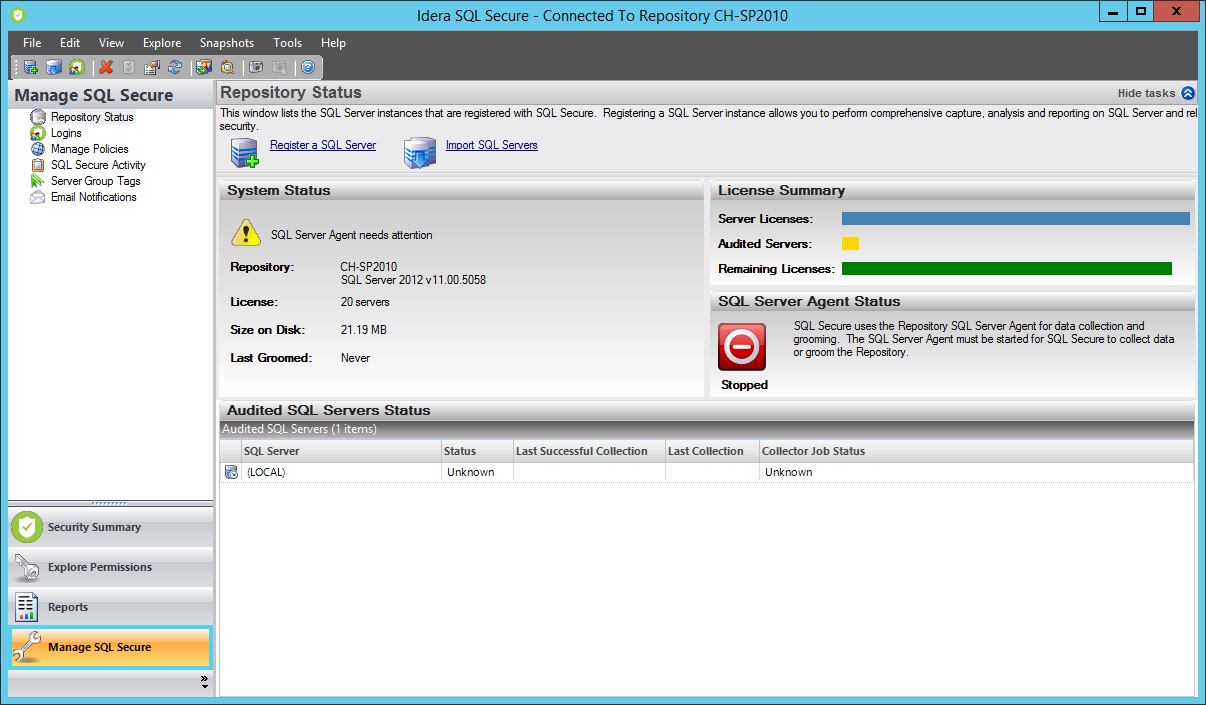Click the red Stopped agent status icon
The width and height of the screenshot is (1206, 705).
[x=742, y=347]
